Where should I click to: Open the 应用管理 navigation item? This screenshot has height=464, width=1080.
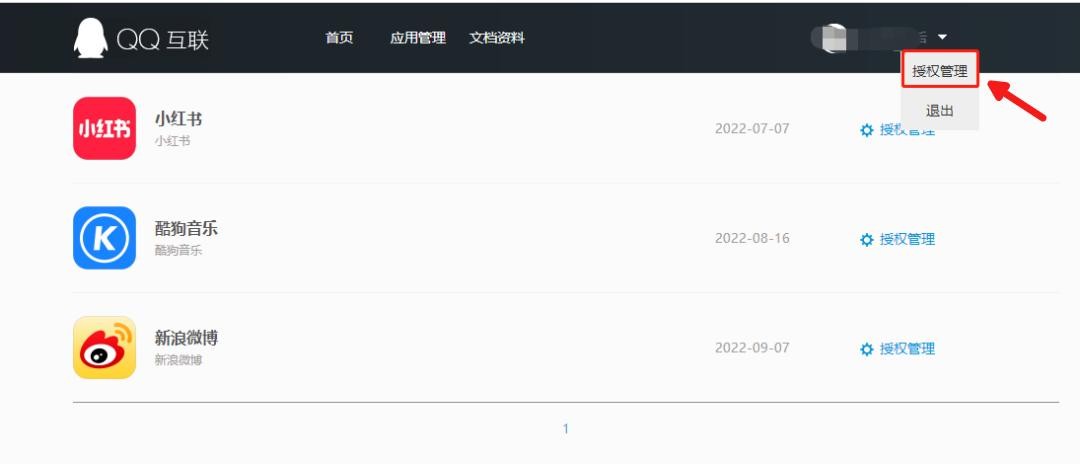click(417, 38)
